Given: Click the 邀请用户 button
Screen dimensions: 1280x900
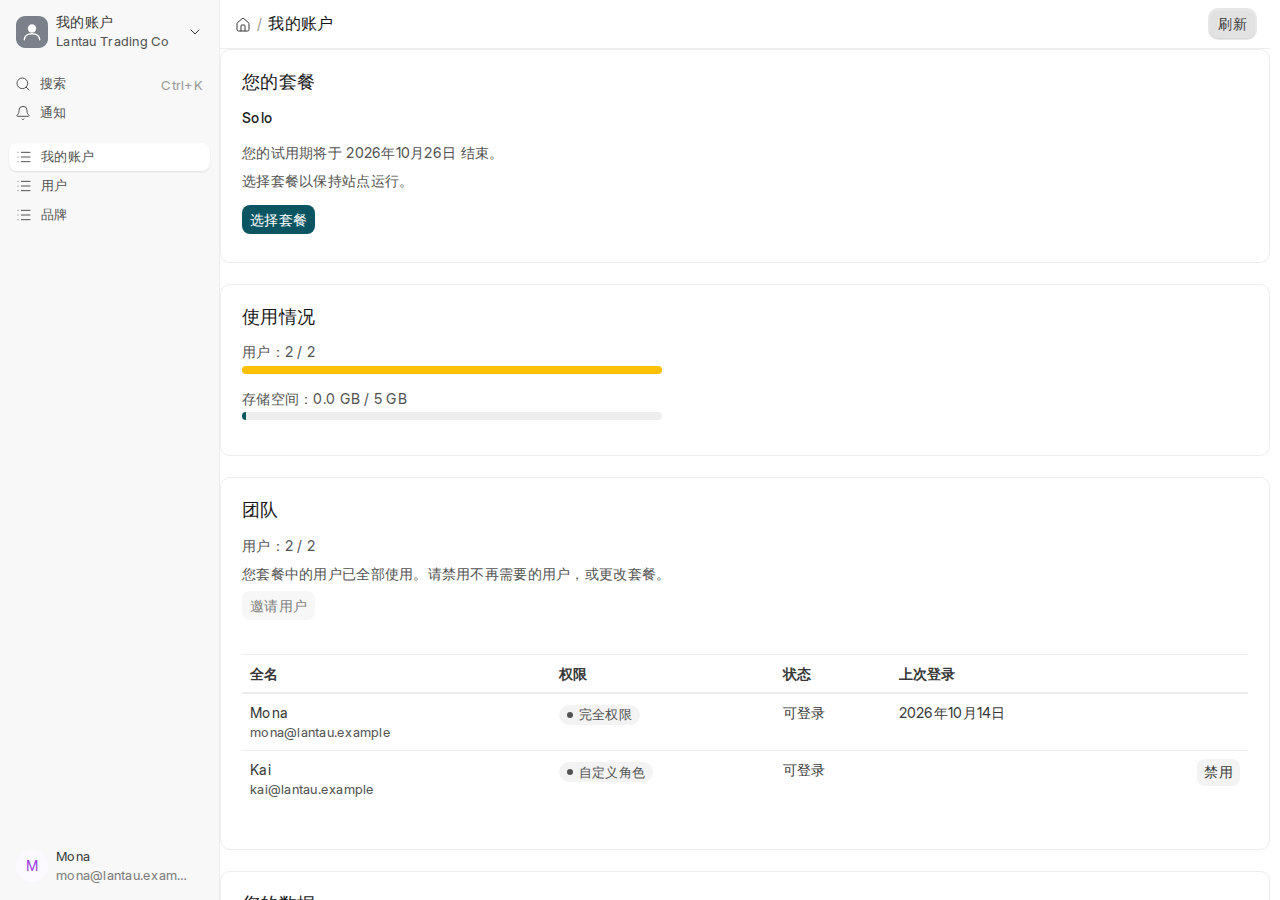Looking at the screenshot, I should 278,606.
